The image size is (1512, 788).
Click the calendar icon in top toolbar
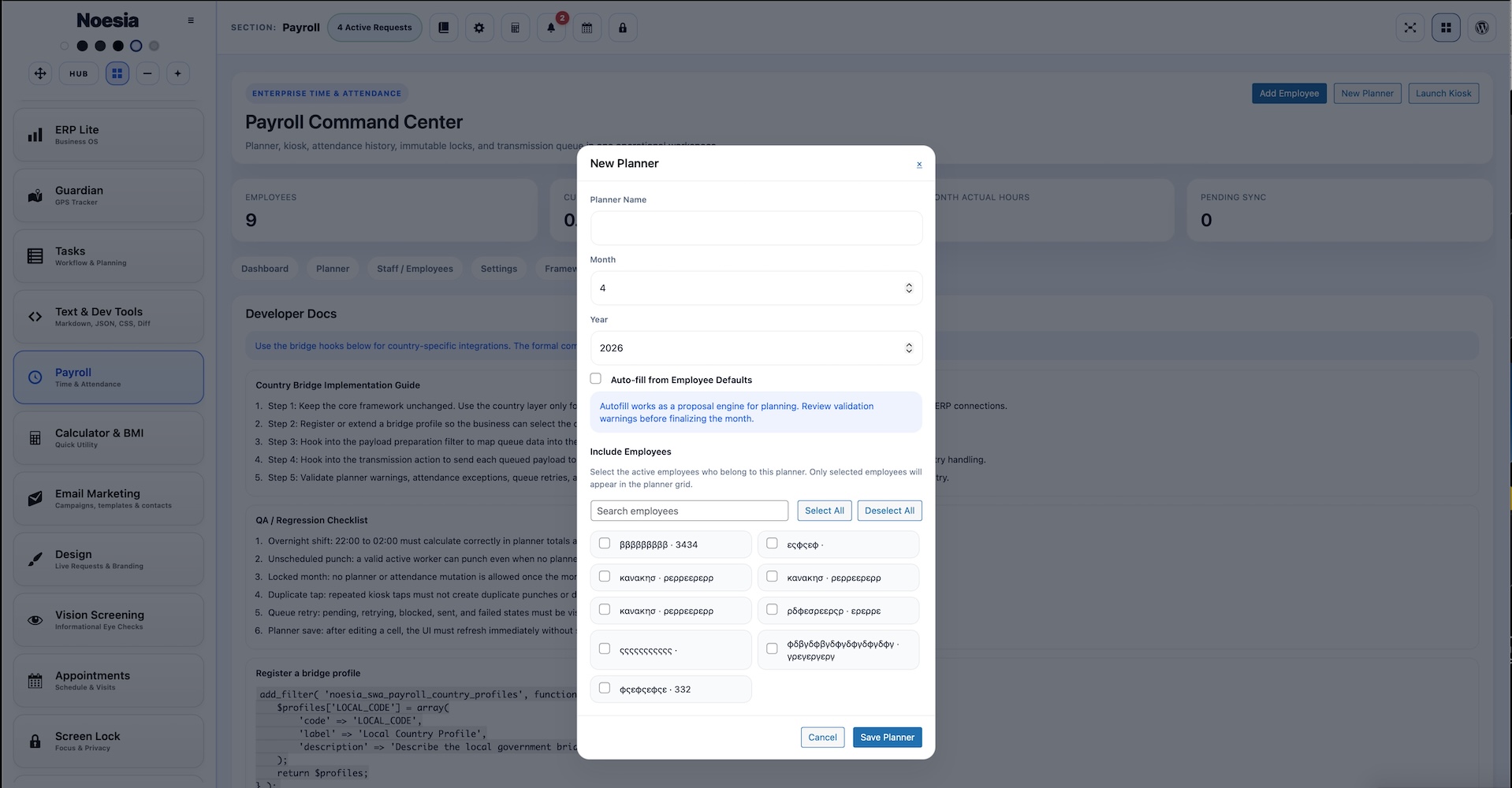click(587, 28)
